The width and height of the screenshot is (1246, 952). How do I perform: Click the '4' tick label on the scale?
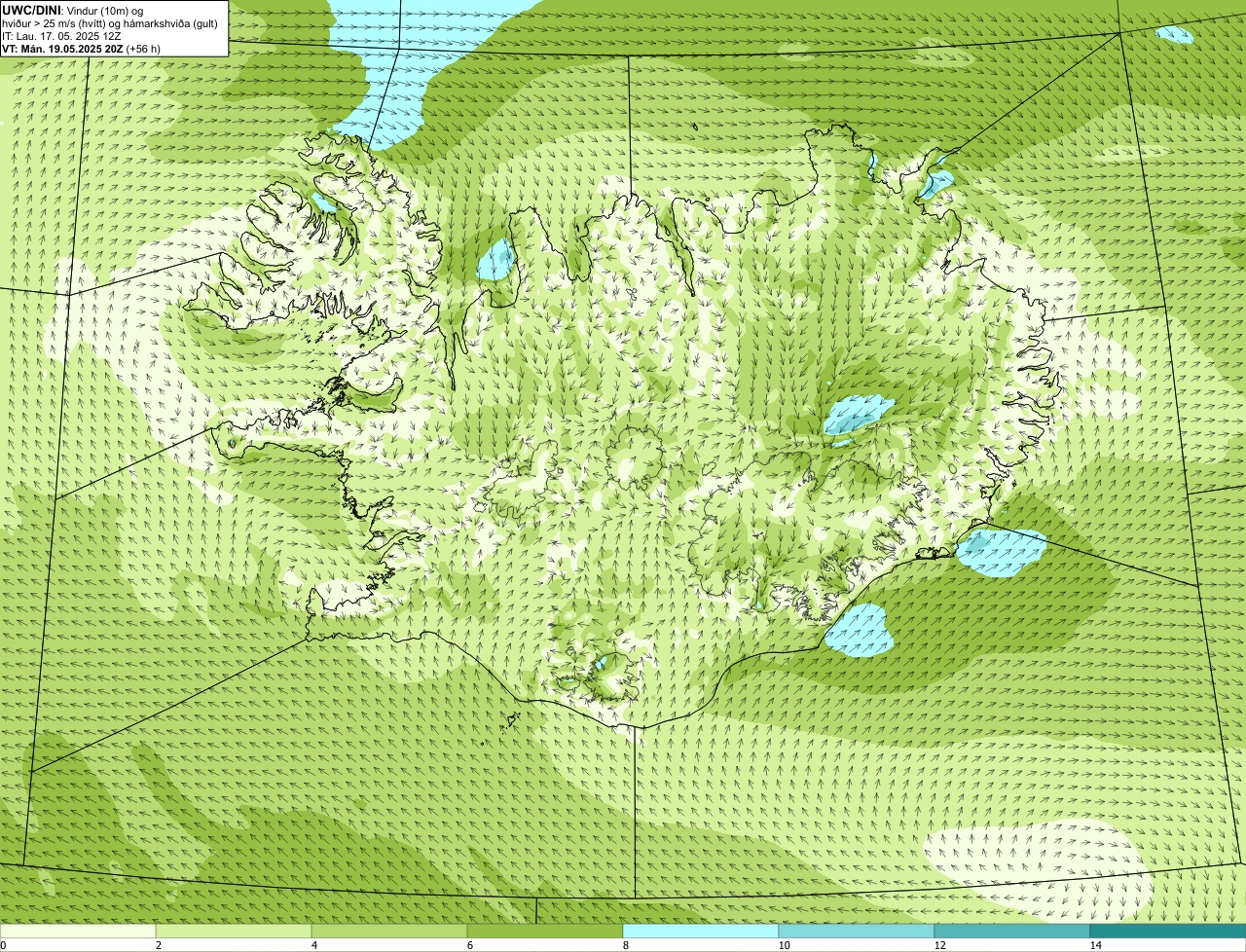coord(313,945)
